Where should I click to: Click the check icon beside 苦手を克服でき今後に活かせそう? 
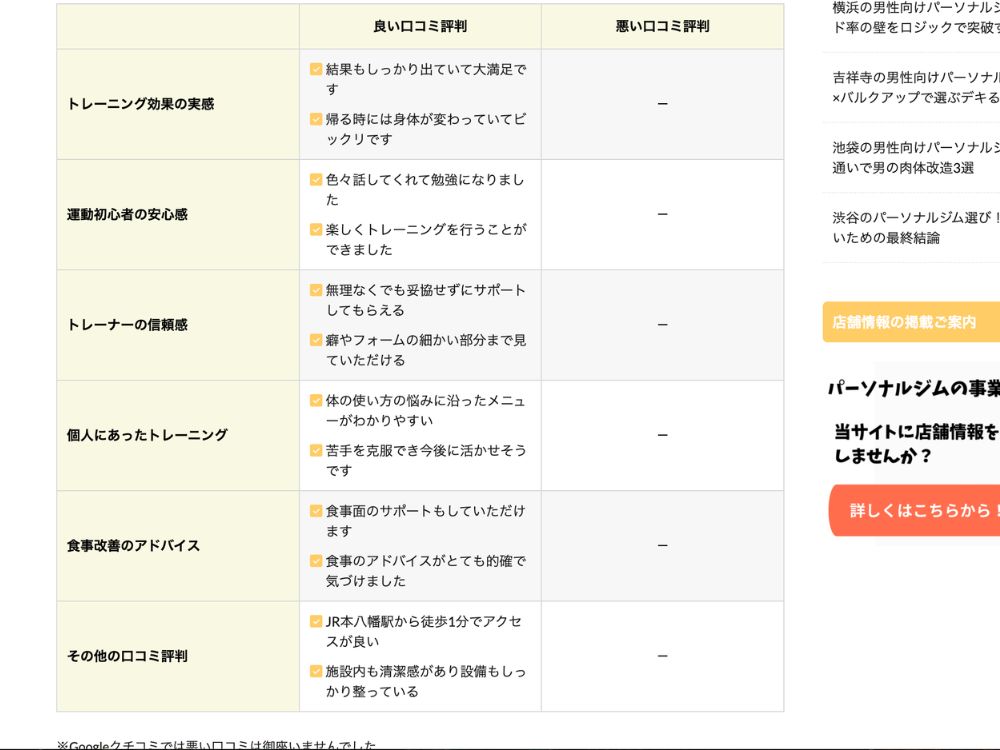pos(316,451)
